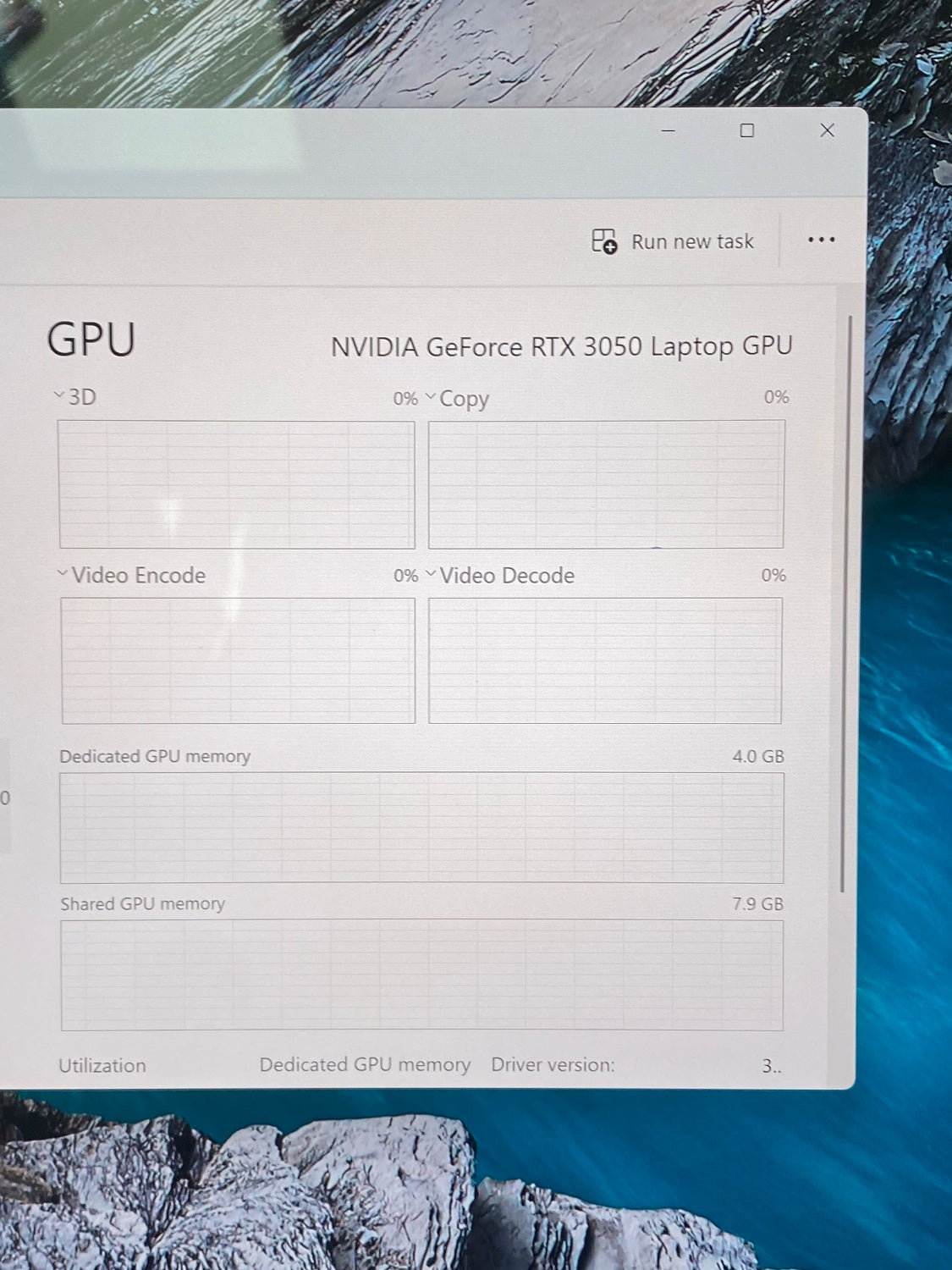The height and width of the screenshot is (1270, 952).
Task: Maximize the Task Manager window
Action: [x=746, y=130]
